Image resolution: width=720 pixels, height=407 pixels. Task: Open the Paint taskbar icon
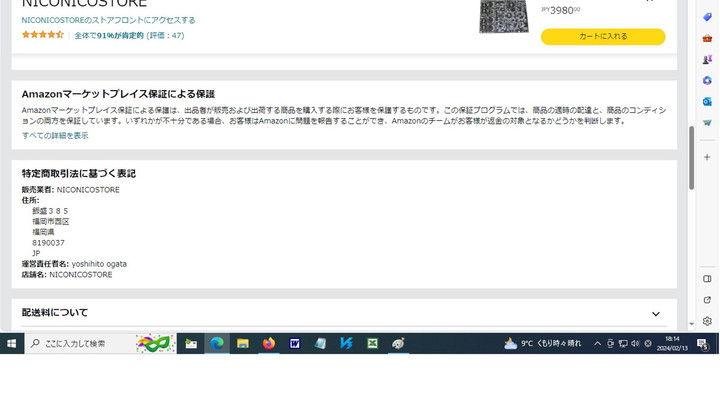click(x=398, y=344)
